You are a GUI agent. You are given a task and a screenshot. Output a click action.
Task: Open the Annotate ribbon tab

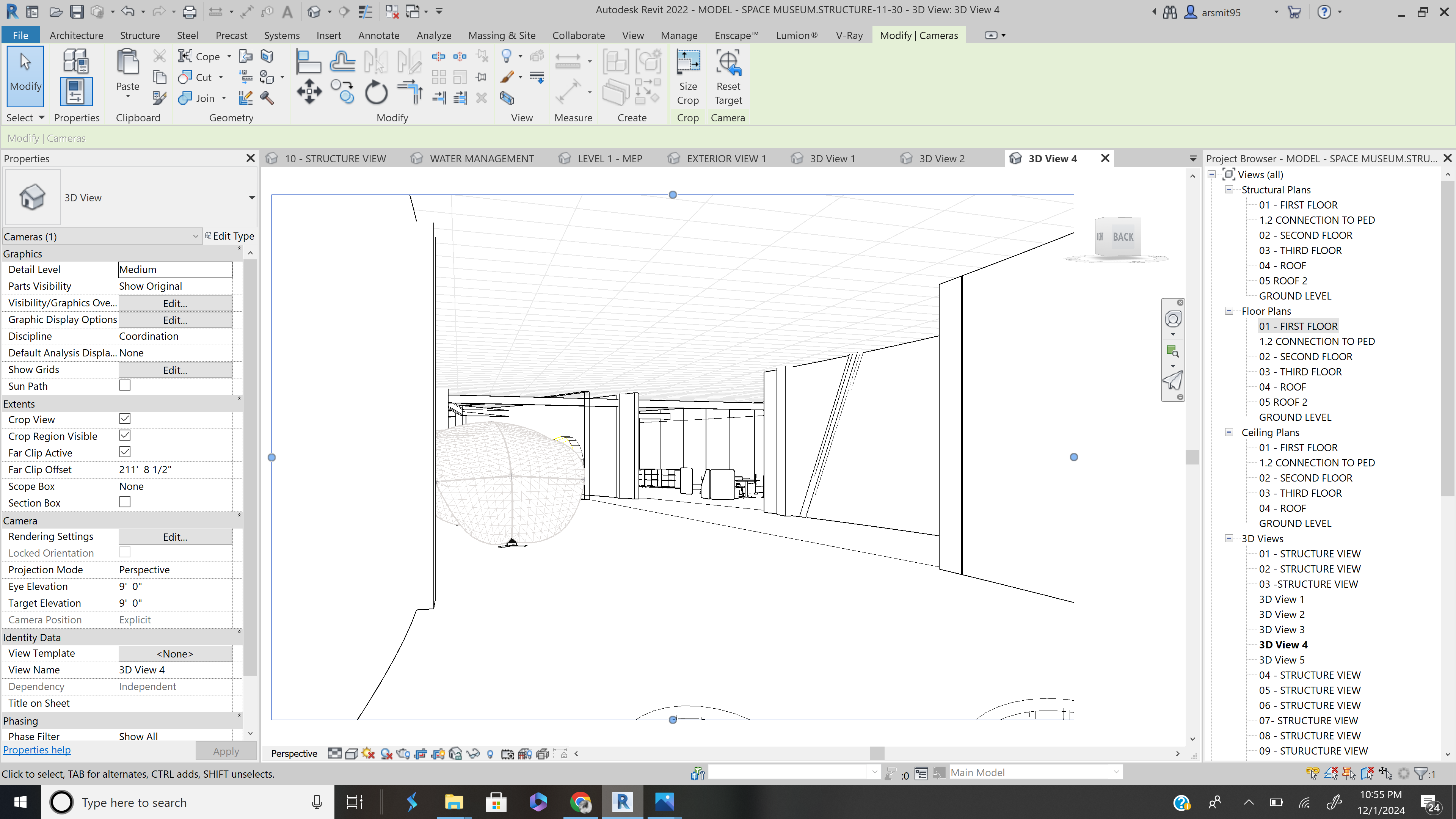[x=379, y=35]
